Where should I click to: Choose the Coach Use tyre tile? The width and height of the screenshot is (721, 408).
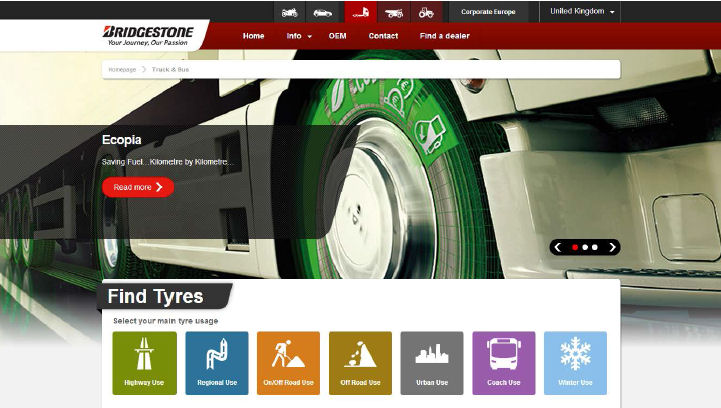(x=504, y=363)
